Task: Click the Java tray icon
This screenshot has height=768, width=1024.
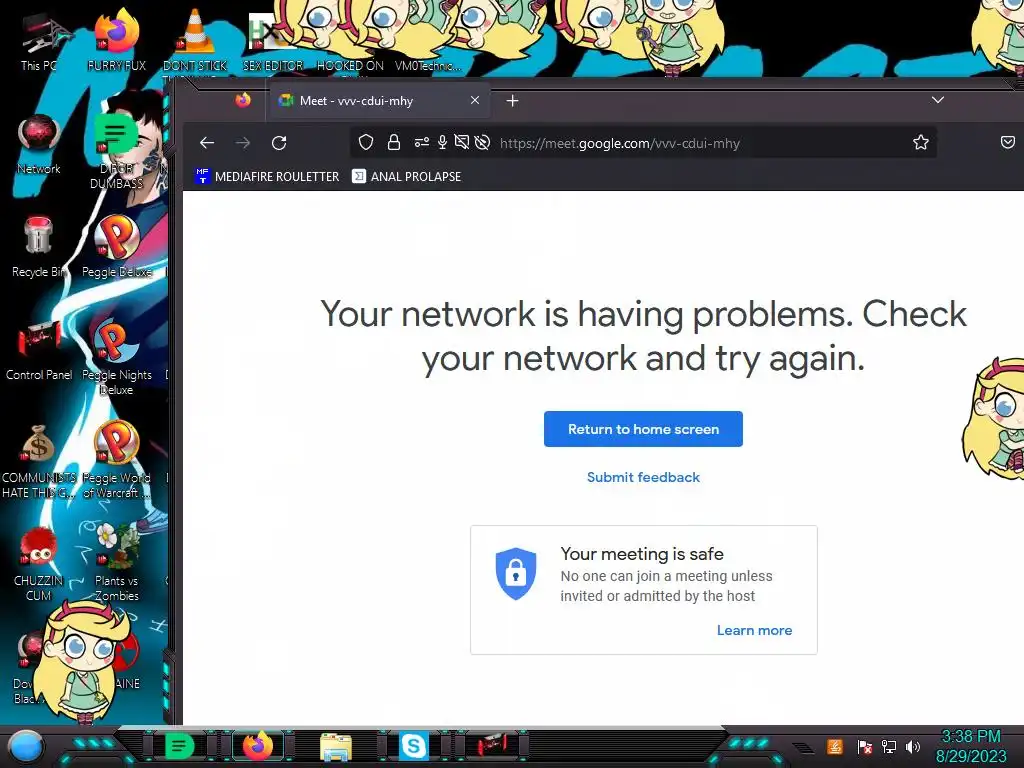Action: (835, 746)
